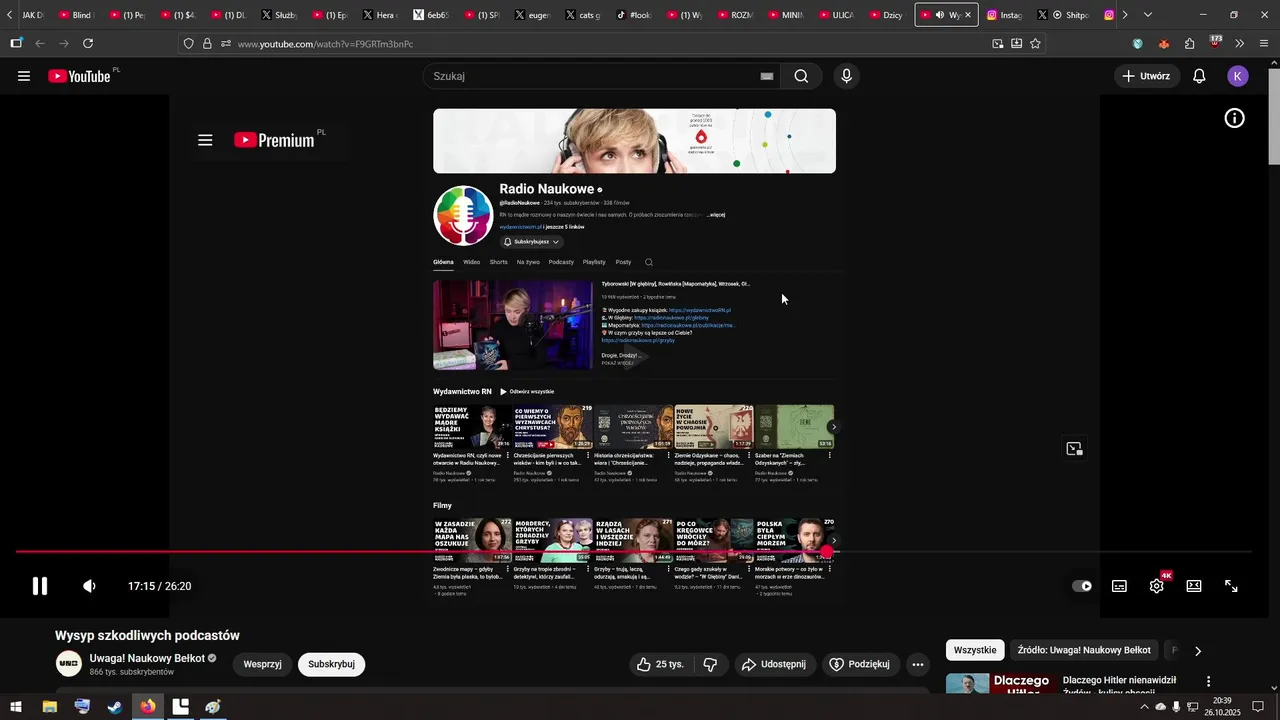Open Steam from the taskbar
Image resolution: width=1280 pixels, height=720 pixels.
pos(115,706)
